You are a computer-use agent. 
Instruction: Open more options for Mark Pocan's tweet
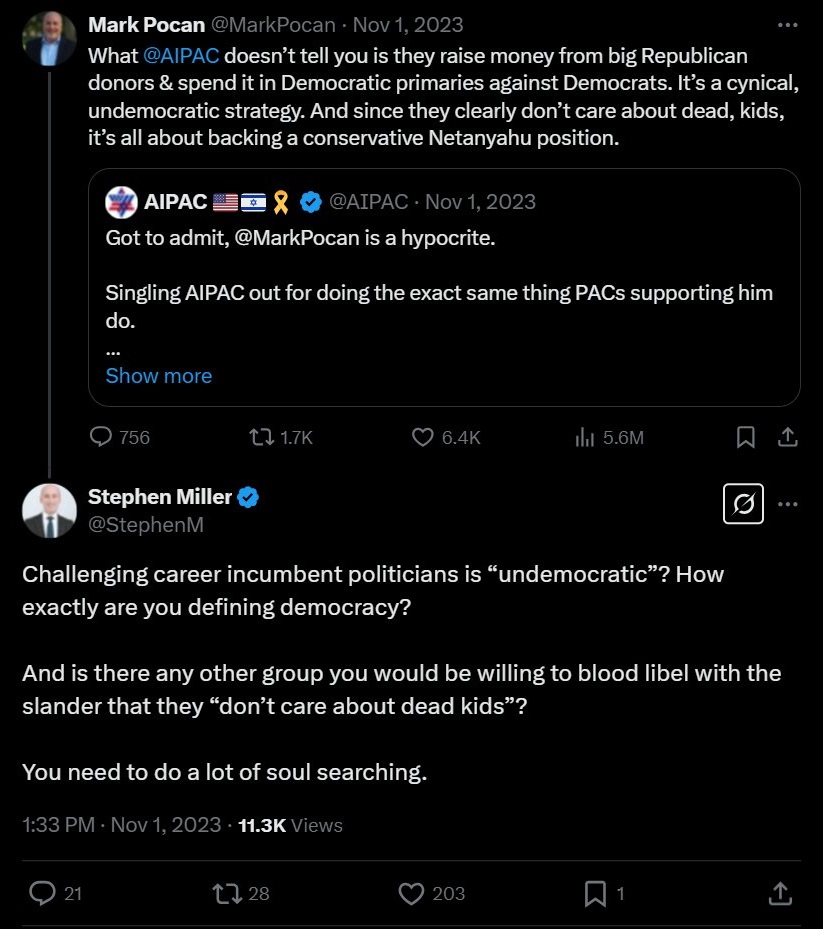[x=787, y=24]
